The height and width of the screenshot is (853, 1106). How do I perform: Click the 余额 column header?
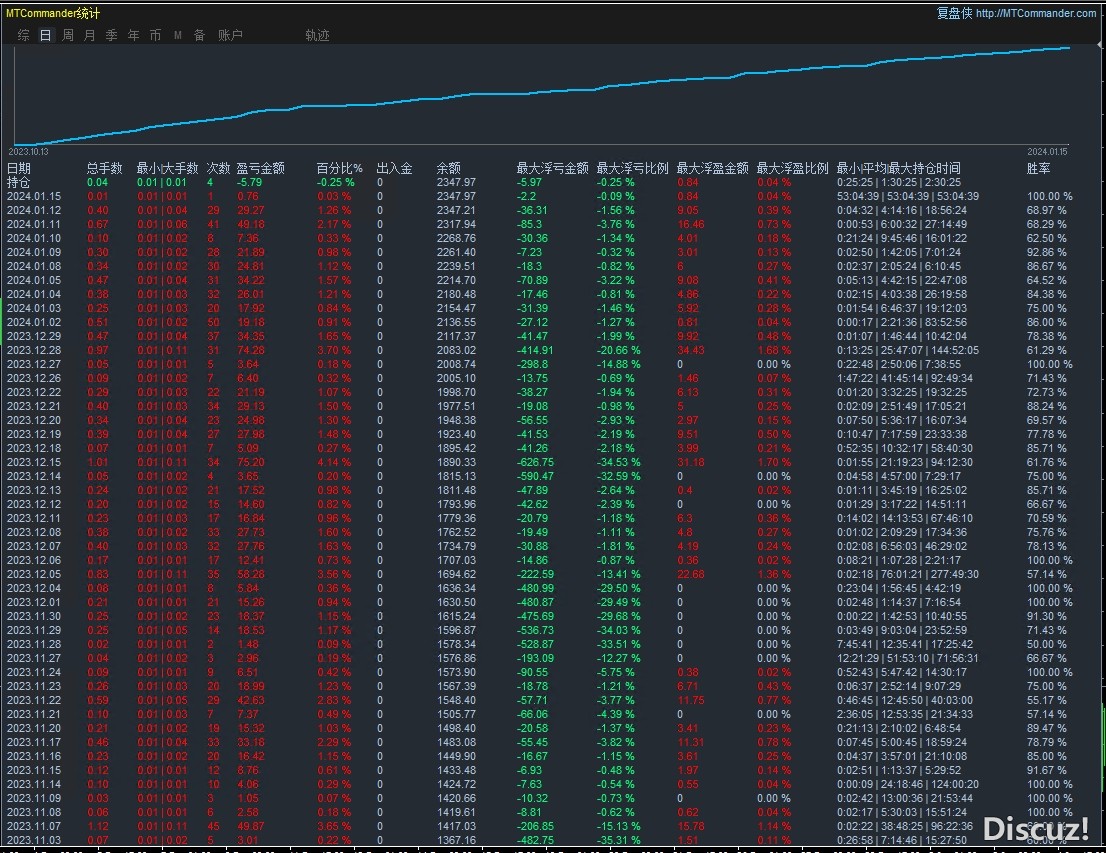449,168
